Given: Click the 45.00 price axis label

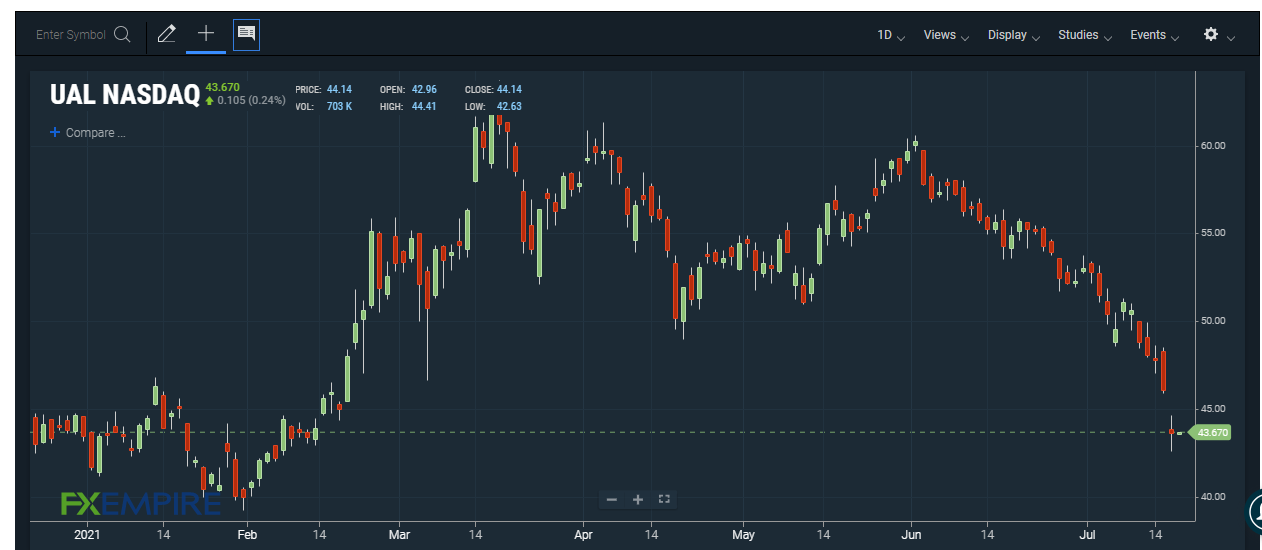Looking at the screenshot, I should pos(1213,408).
